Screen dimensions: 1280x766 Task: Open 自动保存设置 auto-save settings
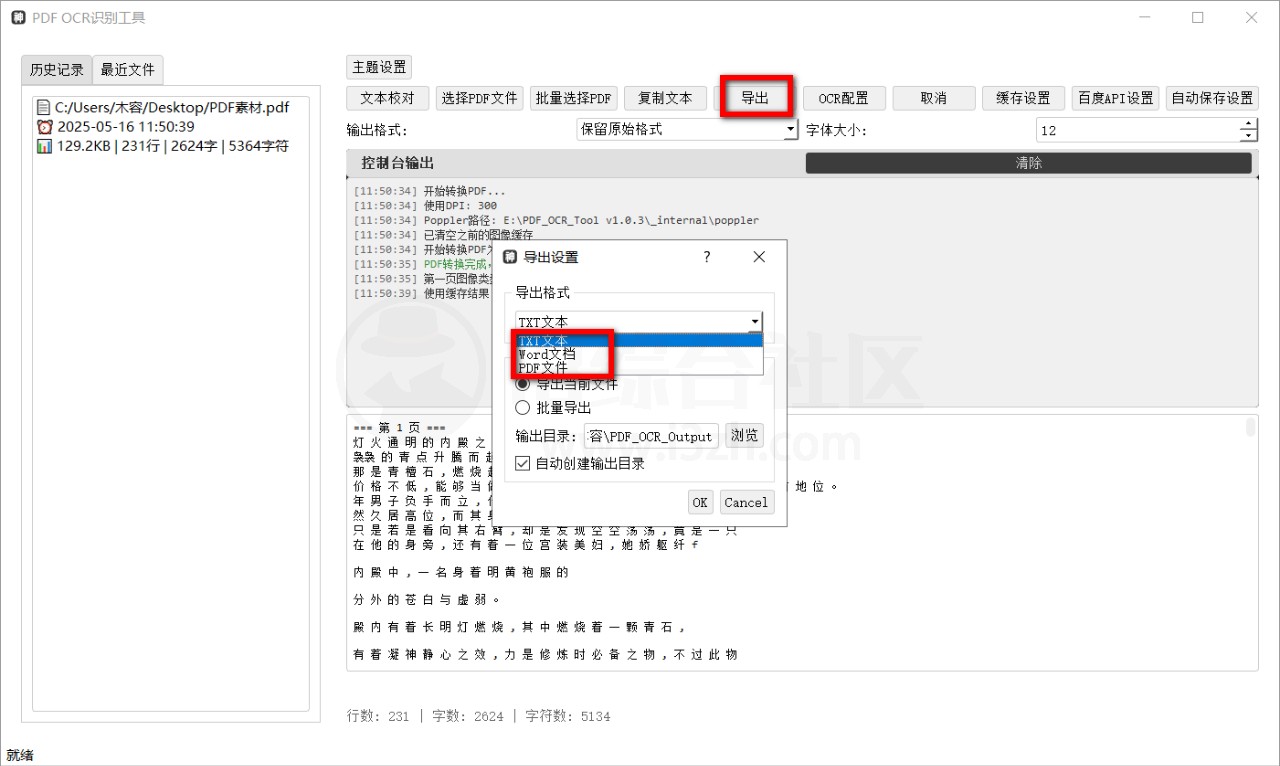click(x=1212, y=98)
